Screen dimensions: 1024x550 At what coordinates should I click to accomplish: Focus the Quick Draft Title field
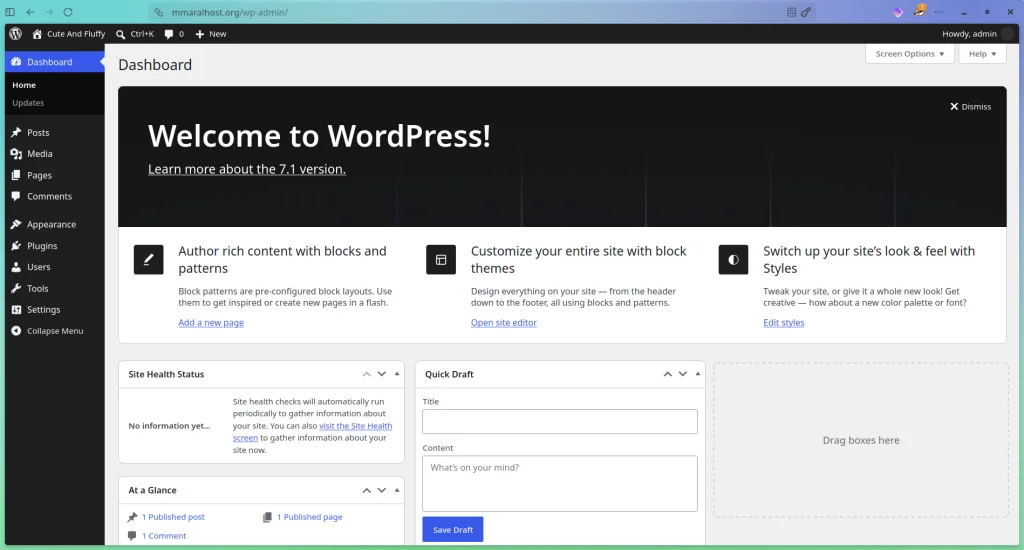[560, 421]
